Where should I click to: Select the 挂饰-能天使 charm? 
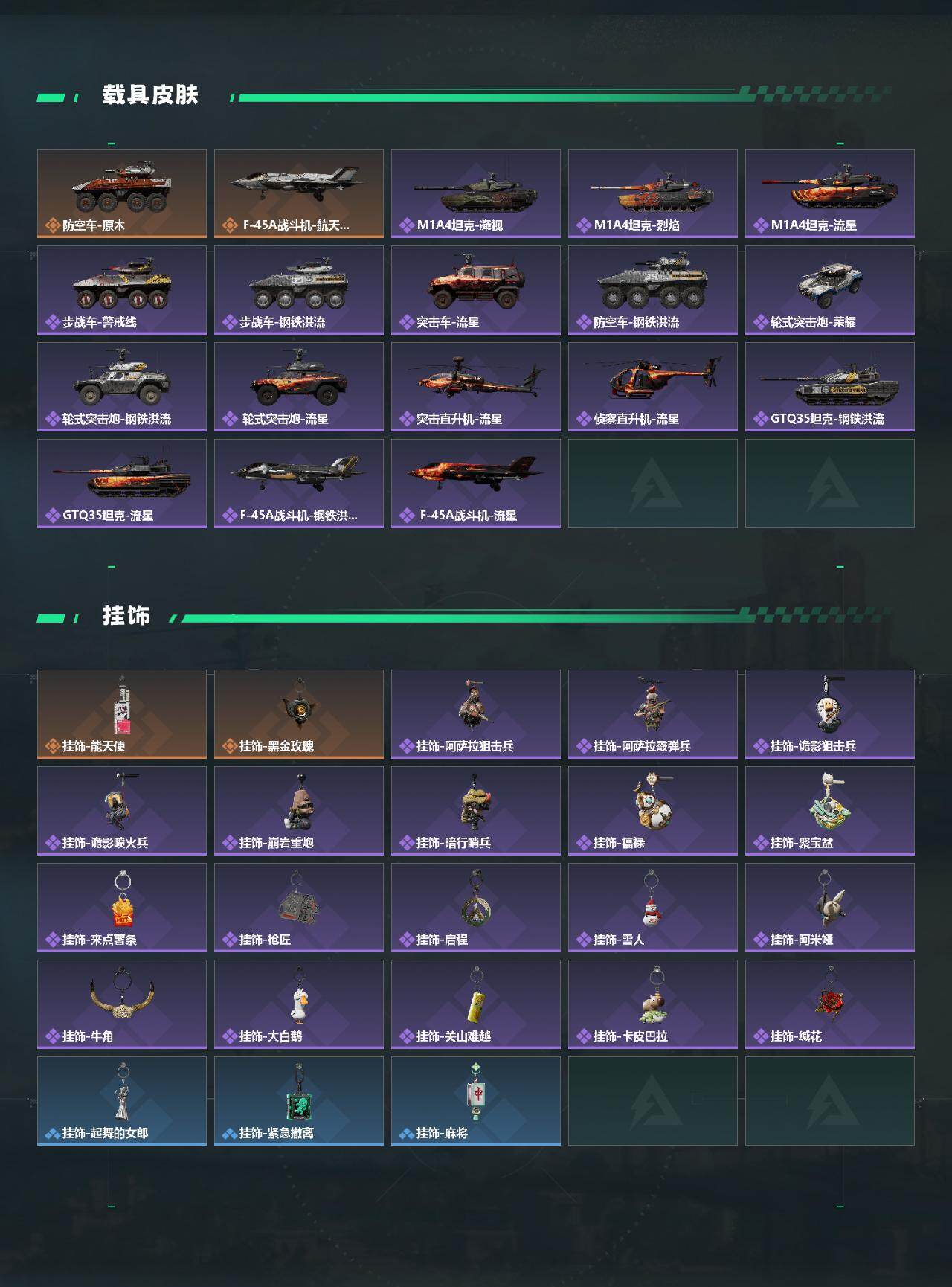point(122,714)
